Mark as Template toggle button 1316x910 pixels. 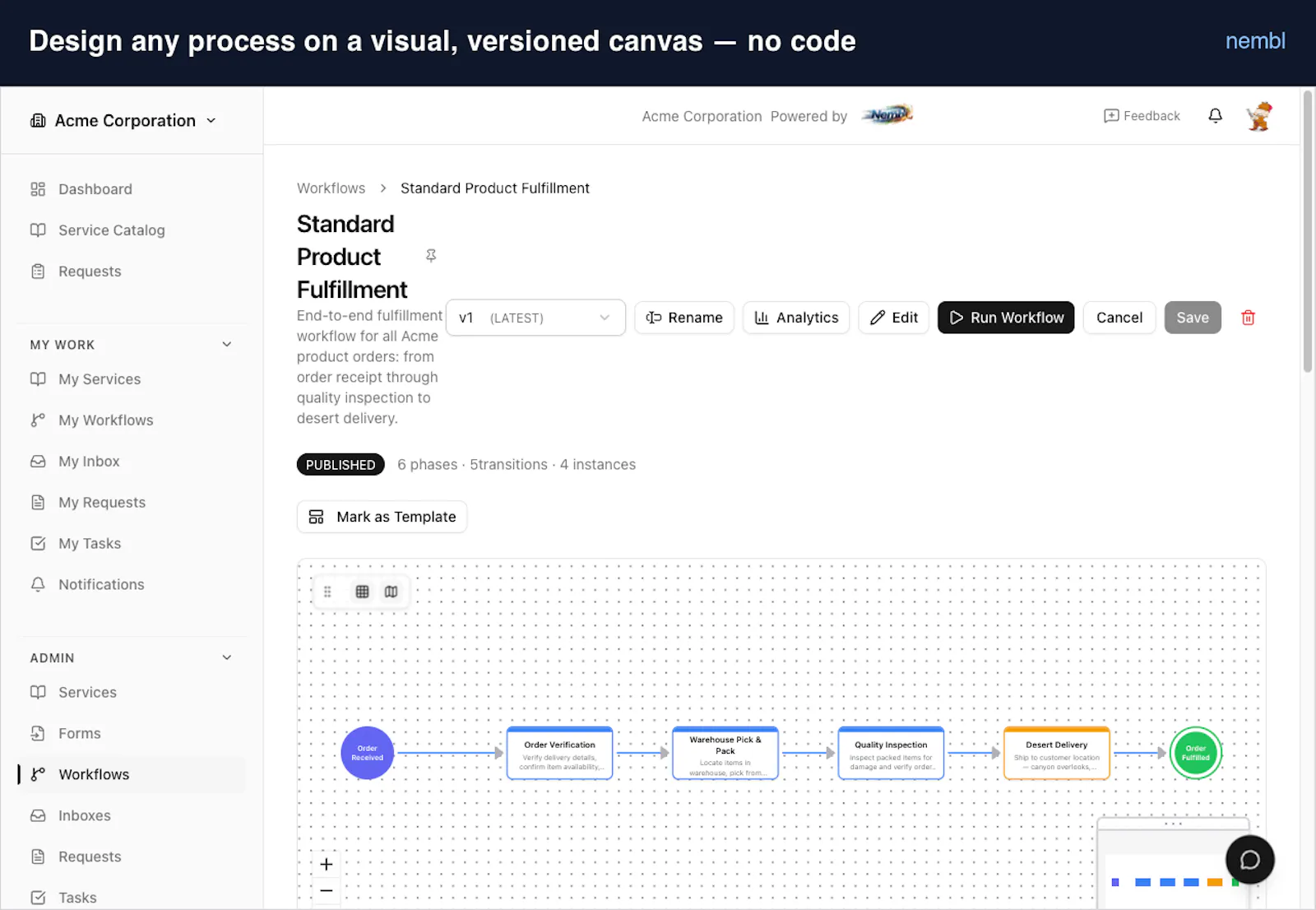tap(382, 517)
